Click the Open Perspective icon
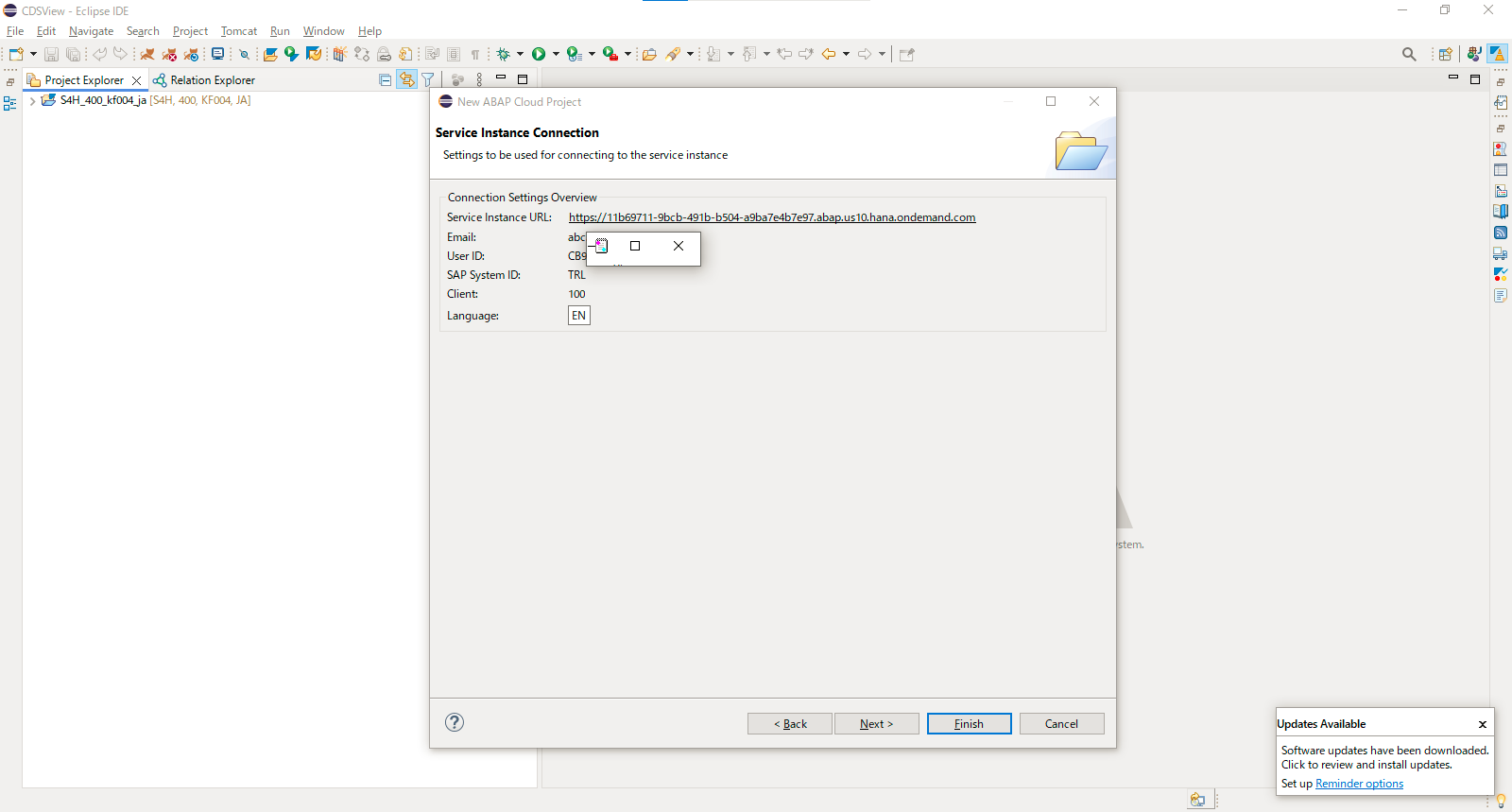 pos(1445,54)
